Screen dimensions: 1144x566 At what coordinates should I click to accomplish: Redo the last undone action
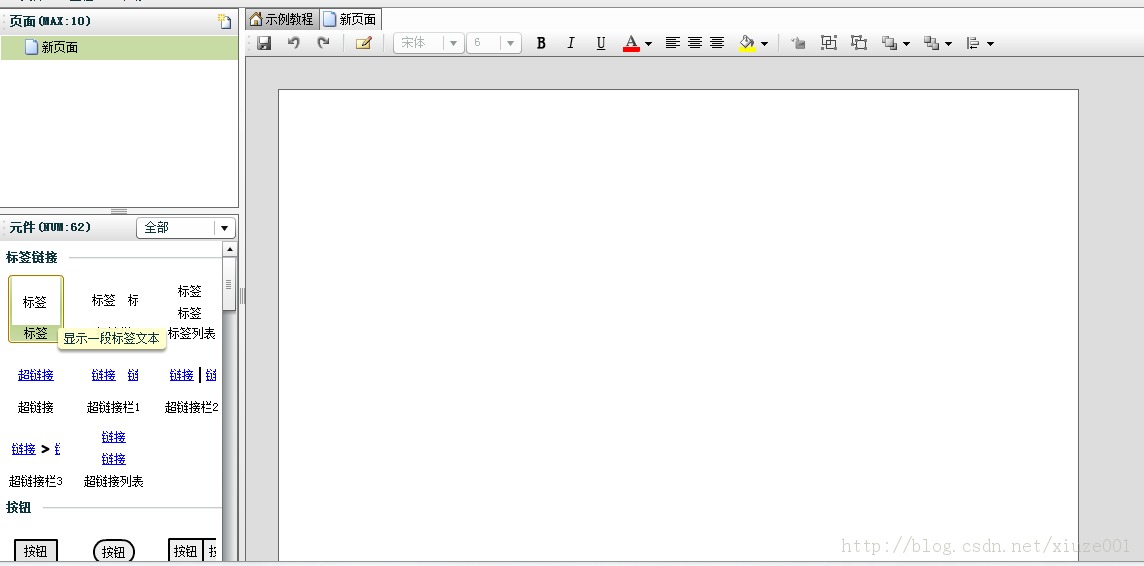tap(323, 43)
